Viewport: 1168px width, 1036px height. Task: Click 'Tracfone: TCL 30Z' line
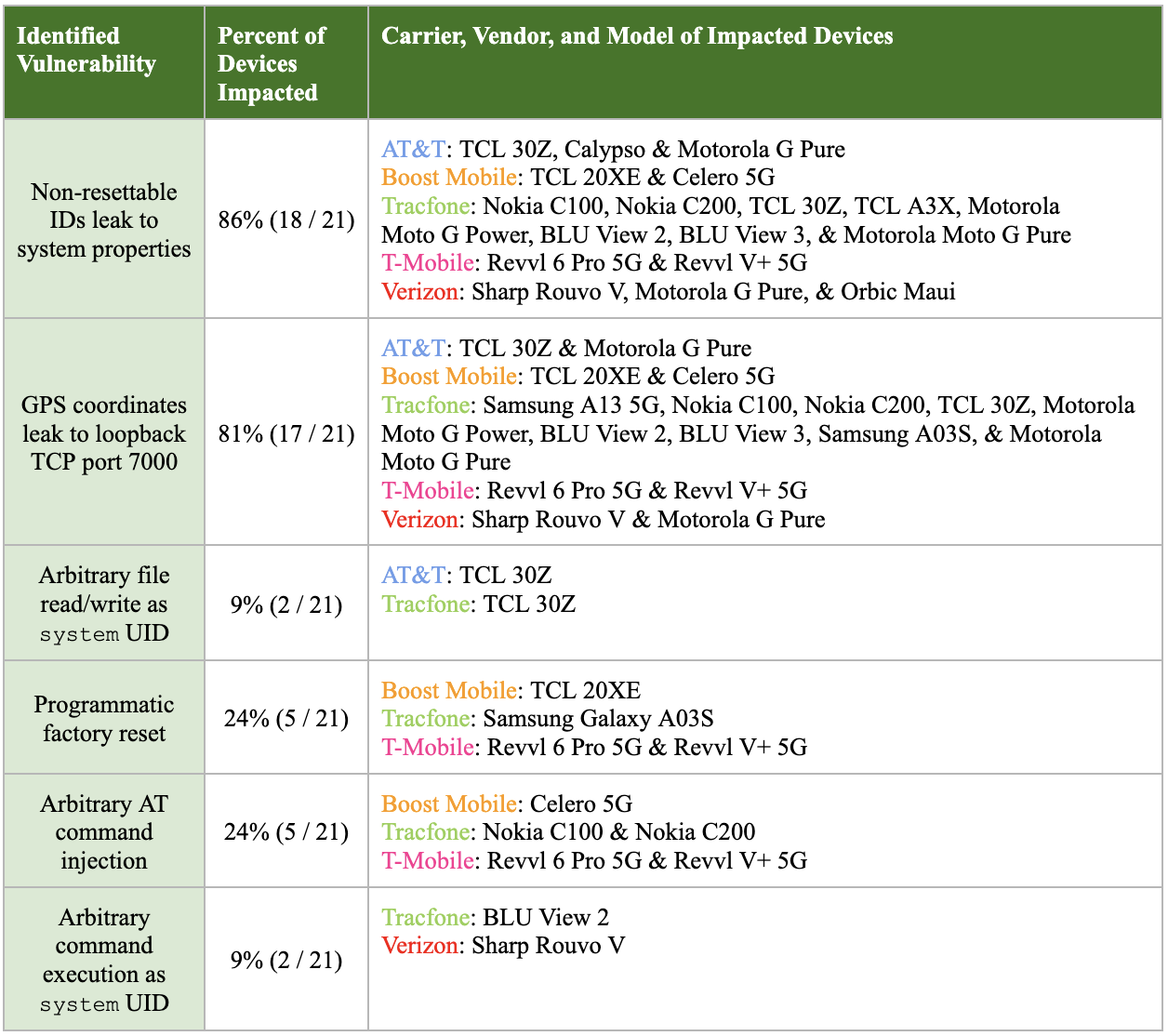(x=478, y=604)
